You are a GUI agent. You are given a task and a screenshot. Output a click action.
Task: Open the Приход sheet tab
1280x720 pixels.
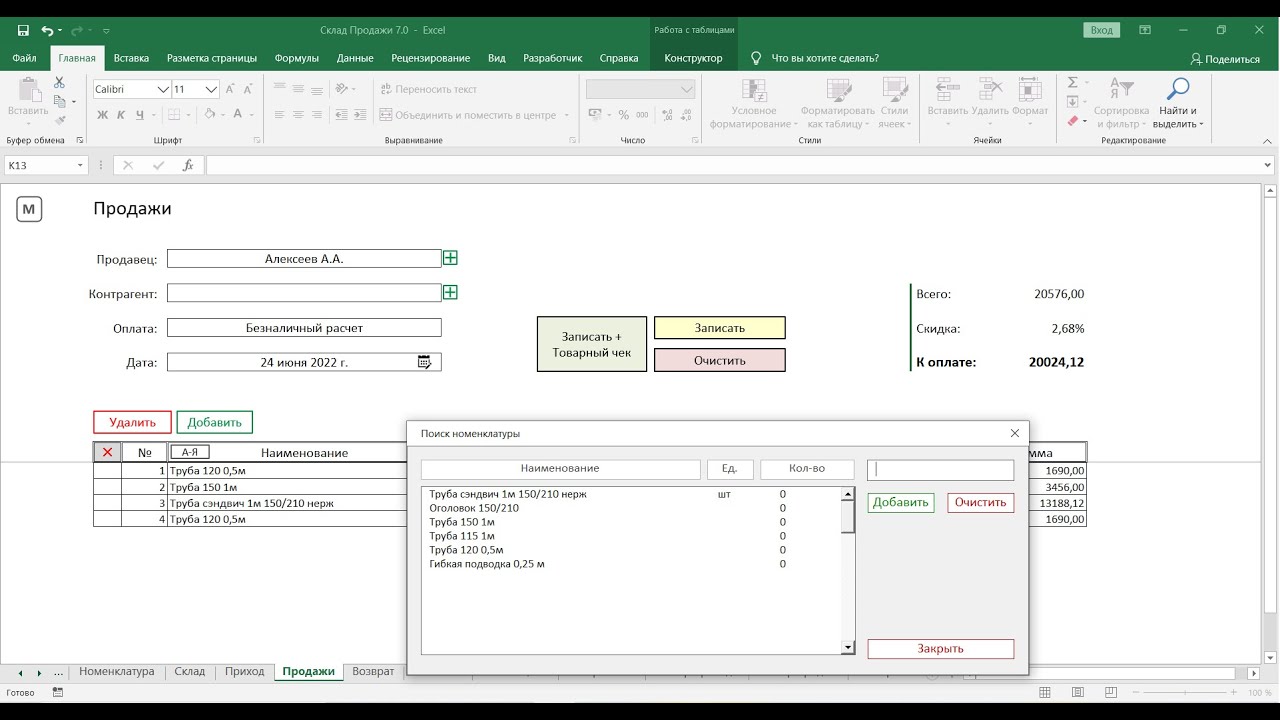(245, 672)
